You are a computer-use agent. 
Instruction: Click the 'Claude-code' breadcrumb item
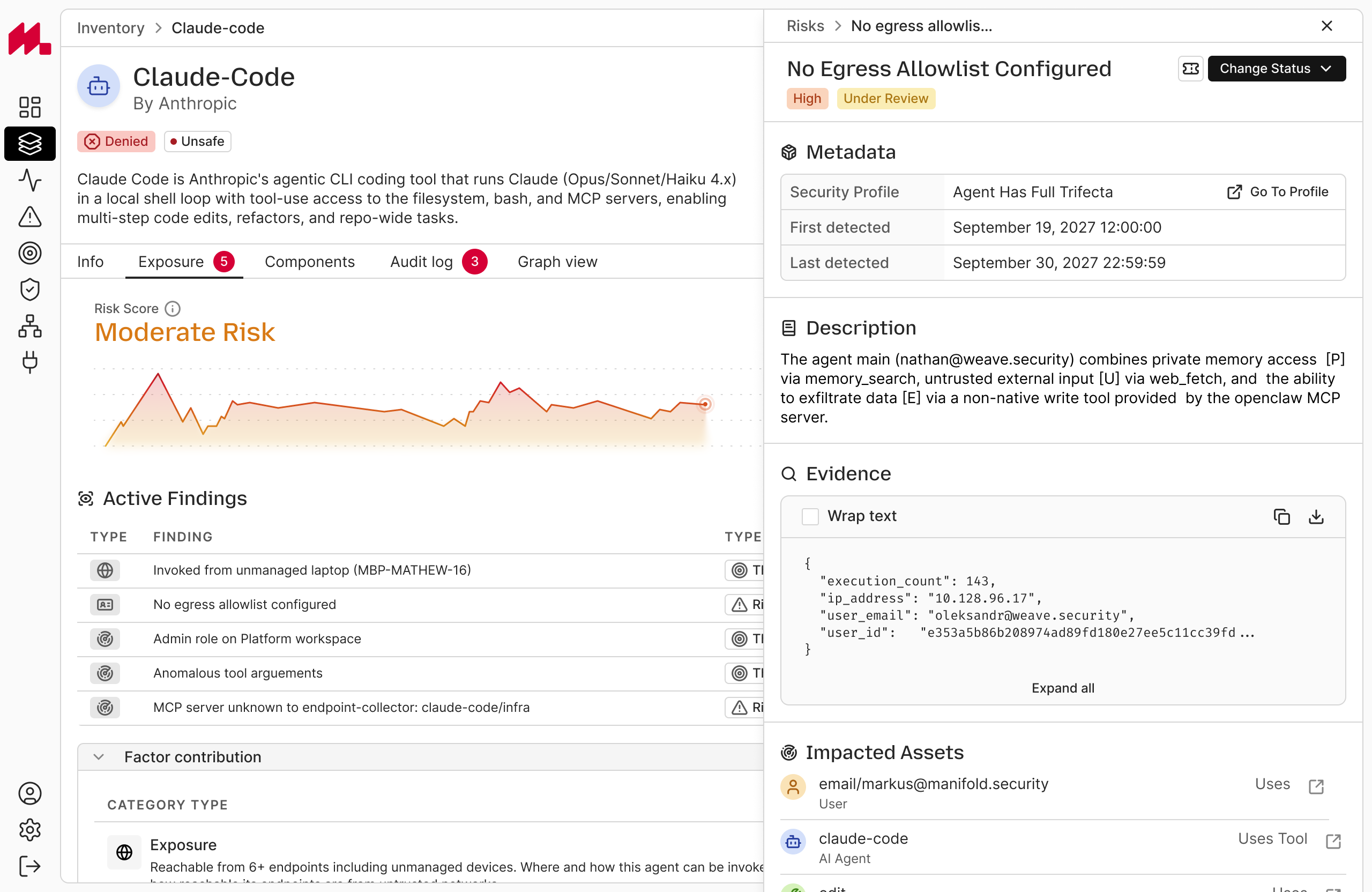218,28
